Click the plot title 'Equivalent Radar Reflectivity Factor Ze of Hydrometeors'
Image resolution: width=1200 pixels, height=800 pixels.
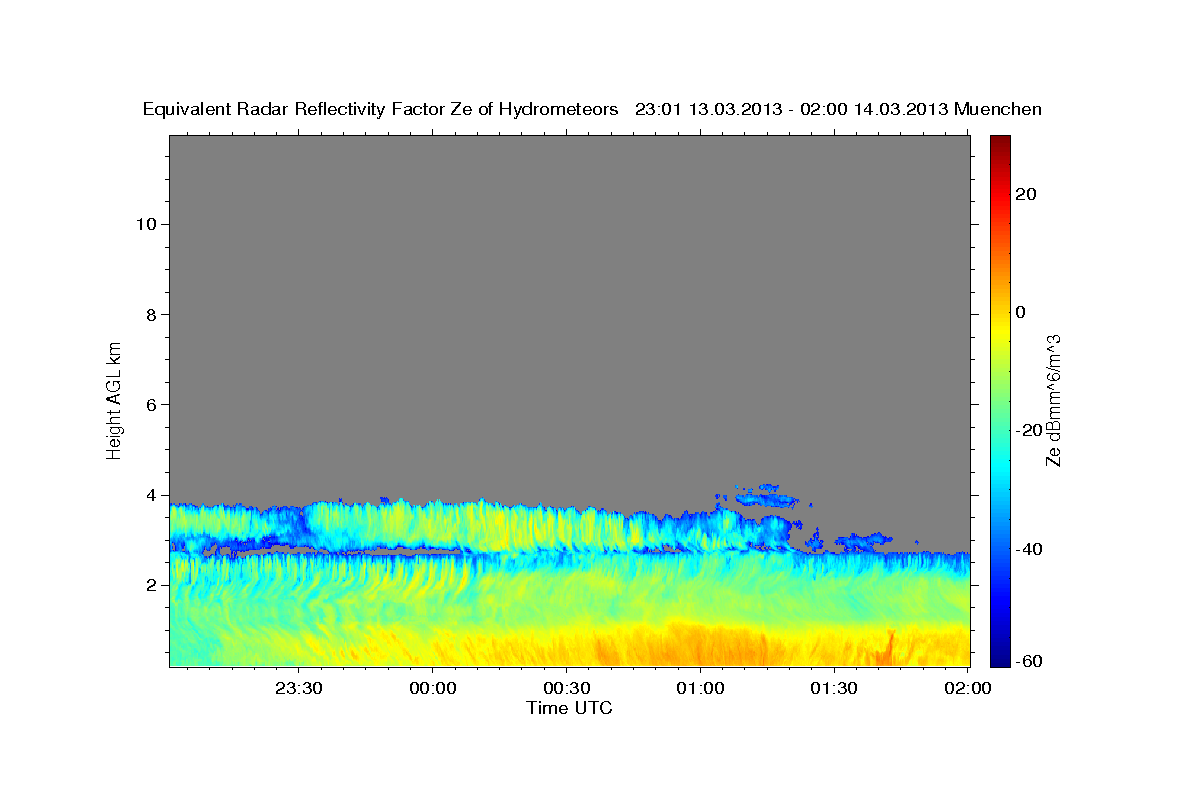(381, 110)
